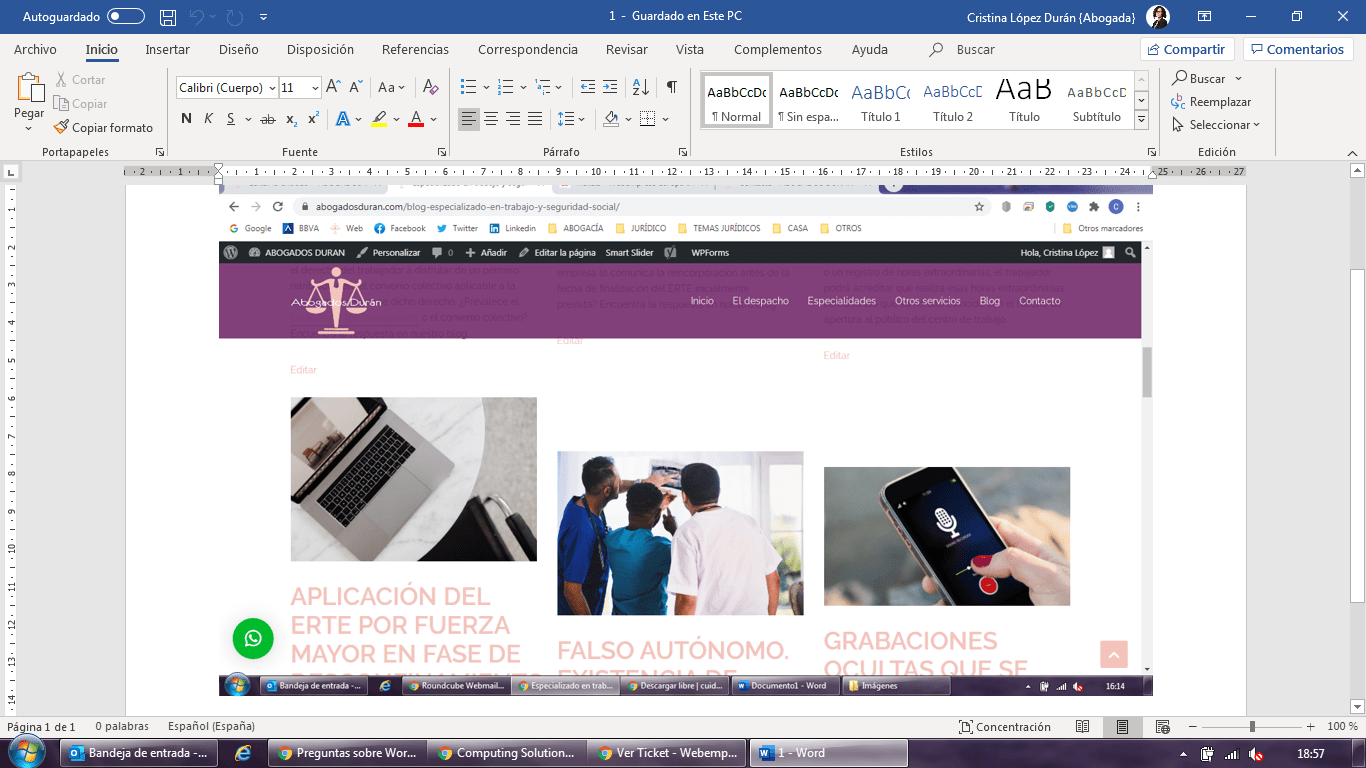Click the red font color button
Image resolution: width=1366 pixels, height=768 pixels.
(416, 119)
